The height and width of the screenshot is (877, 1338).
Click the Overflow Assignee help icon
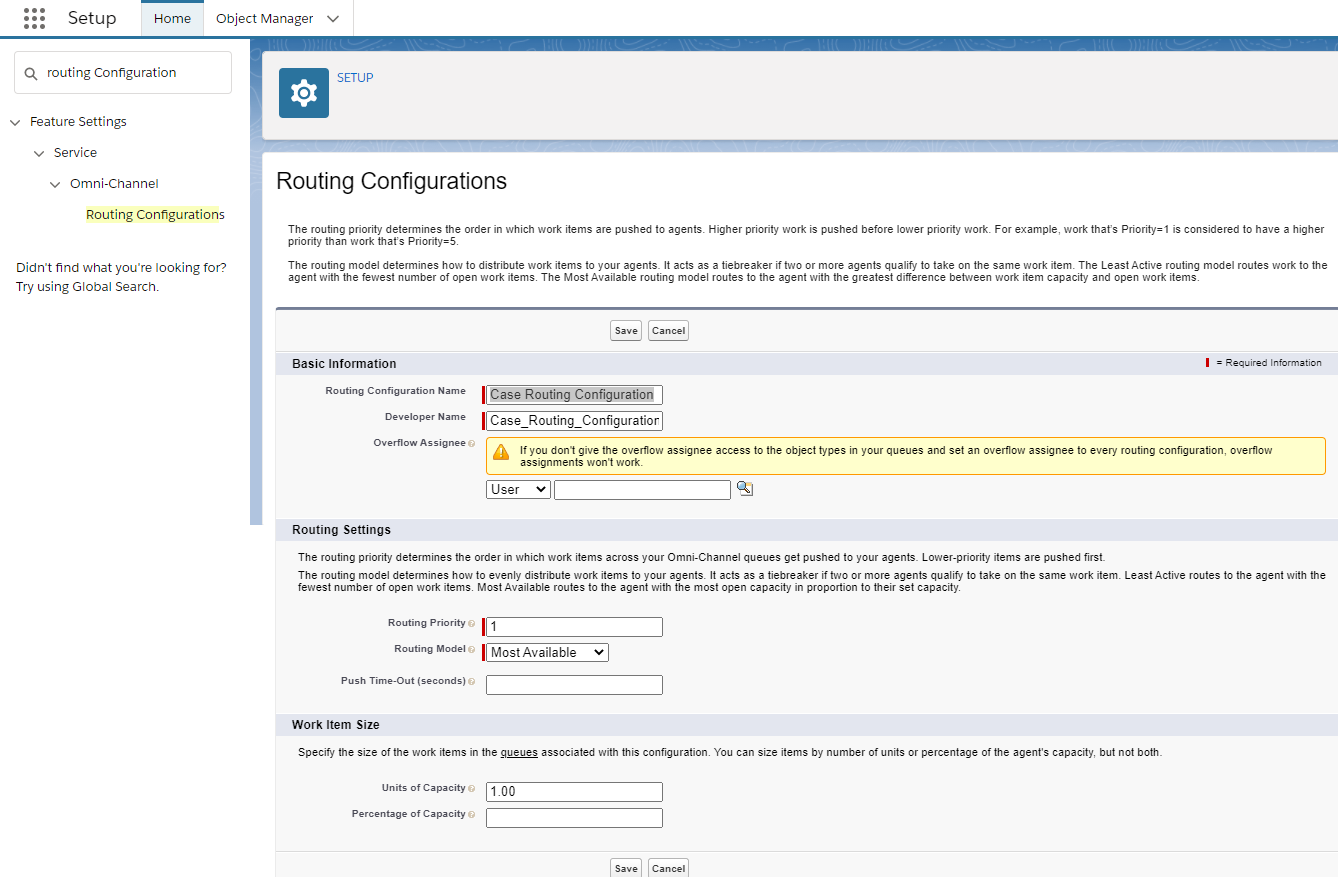pos(473,443)
